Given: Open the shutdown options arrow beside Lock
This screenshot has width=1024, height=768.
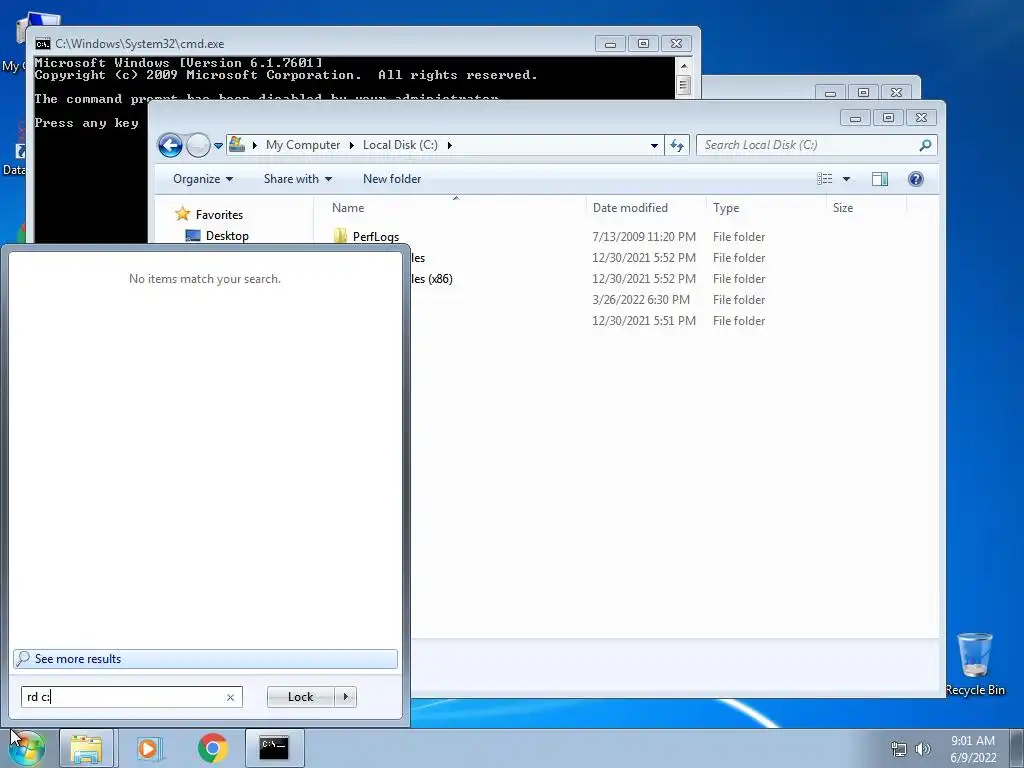Looking at the screenshot, I should [x=345, y=697].
